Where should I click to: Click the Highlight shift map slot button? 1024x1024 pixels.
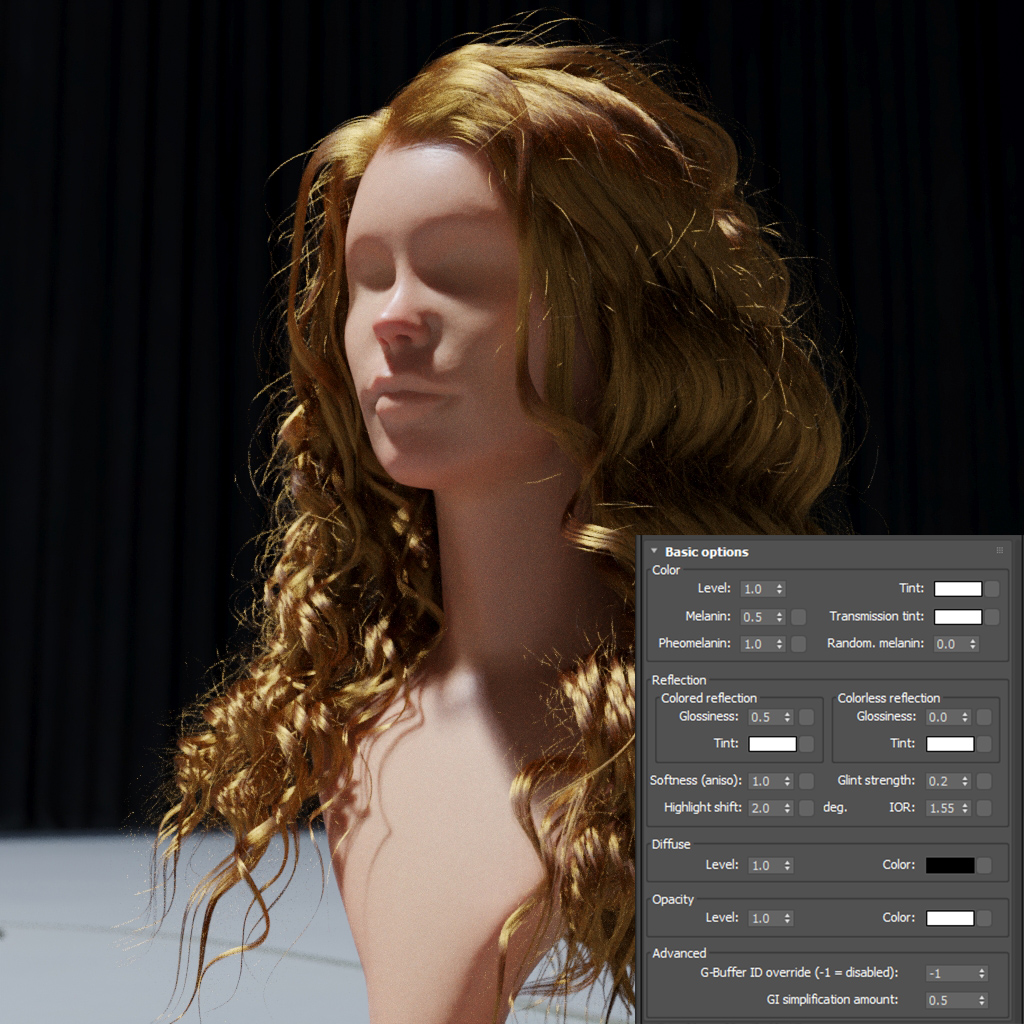(807, 807)
